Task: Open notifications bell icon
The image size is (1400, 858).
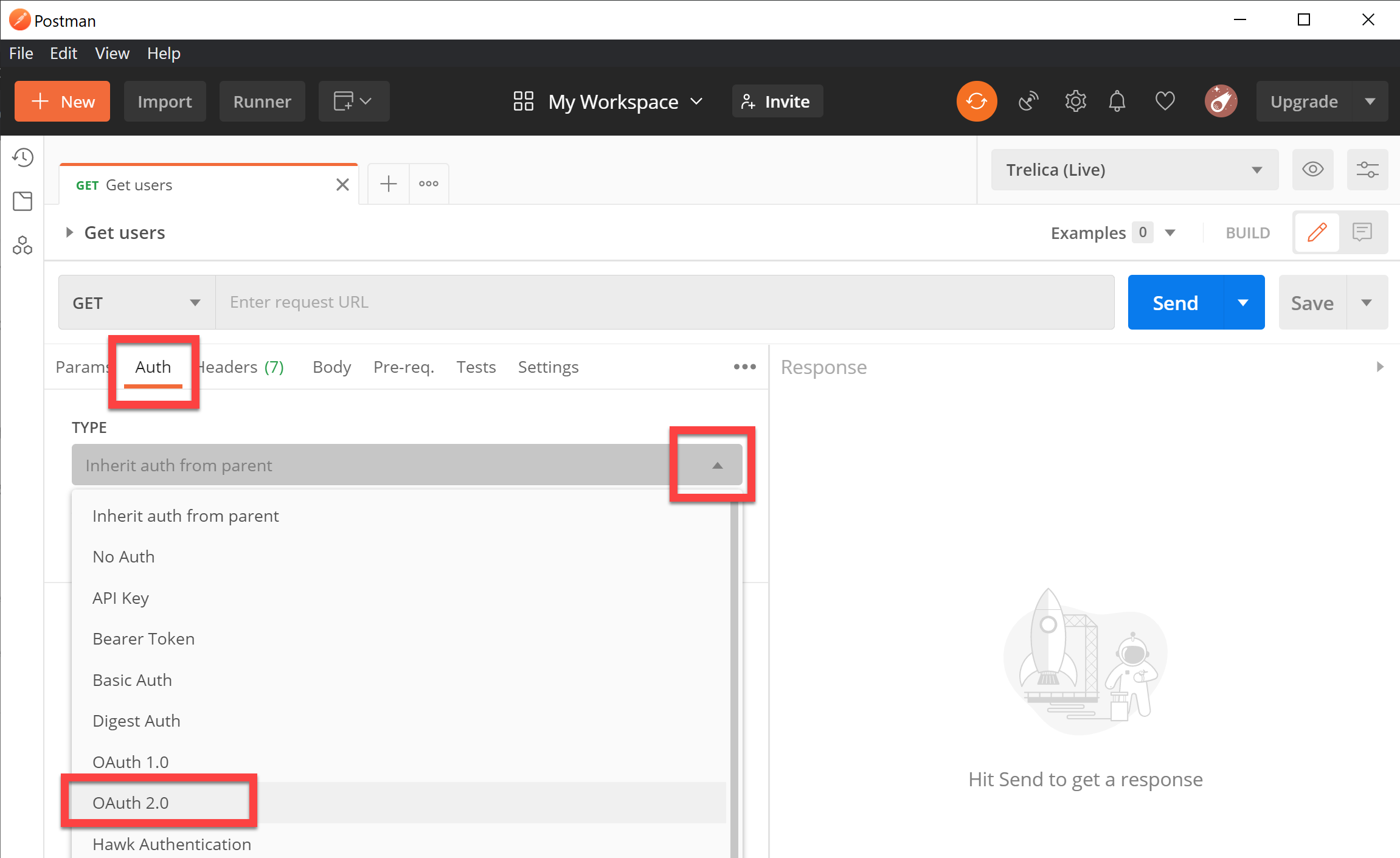Action: tap(1117, 101)
